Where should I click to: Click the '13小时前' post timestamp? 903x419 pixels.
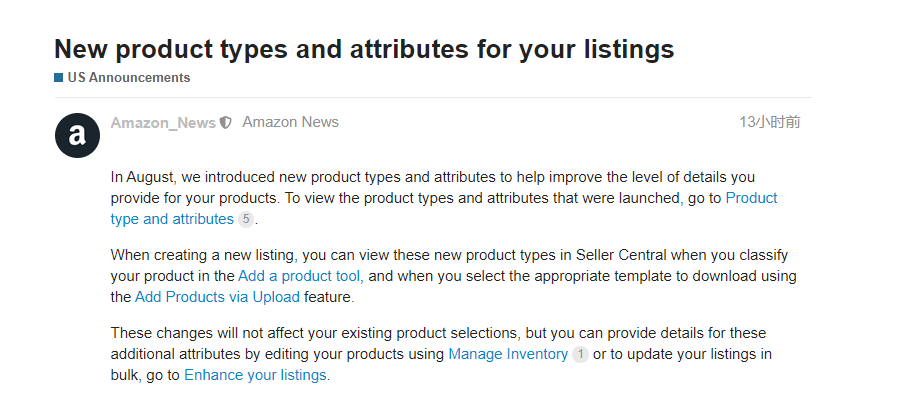coord(769,122)
